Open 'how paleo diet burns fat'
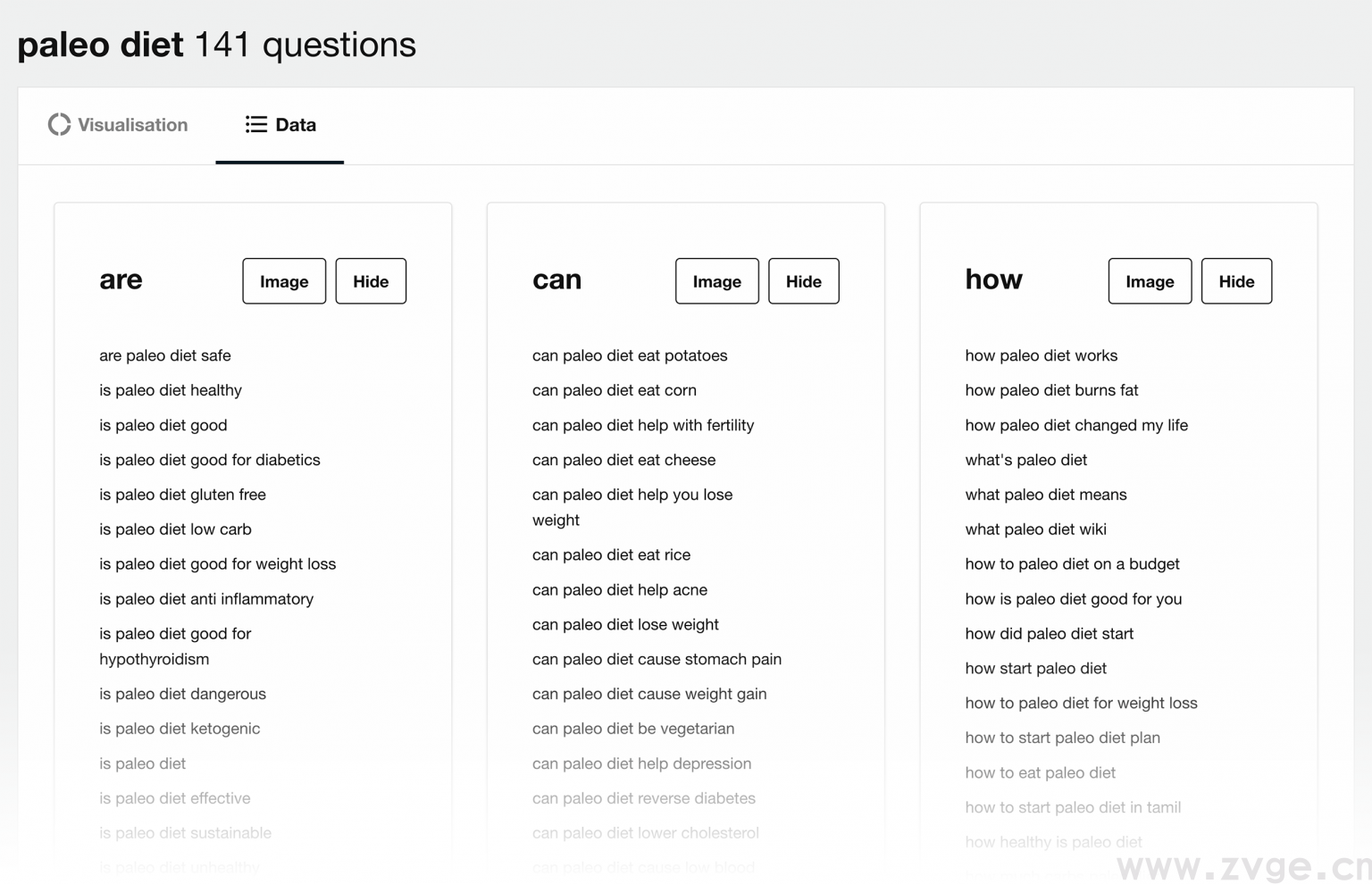The height and width of the screenshot is (884, 1372). (1051, 390)
